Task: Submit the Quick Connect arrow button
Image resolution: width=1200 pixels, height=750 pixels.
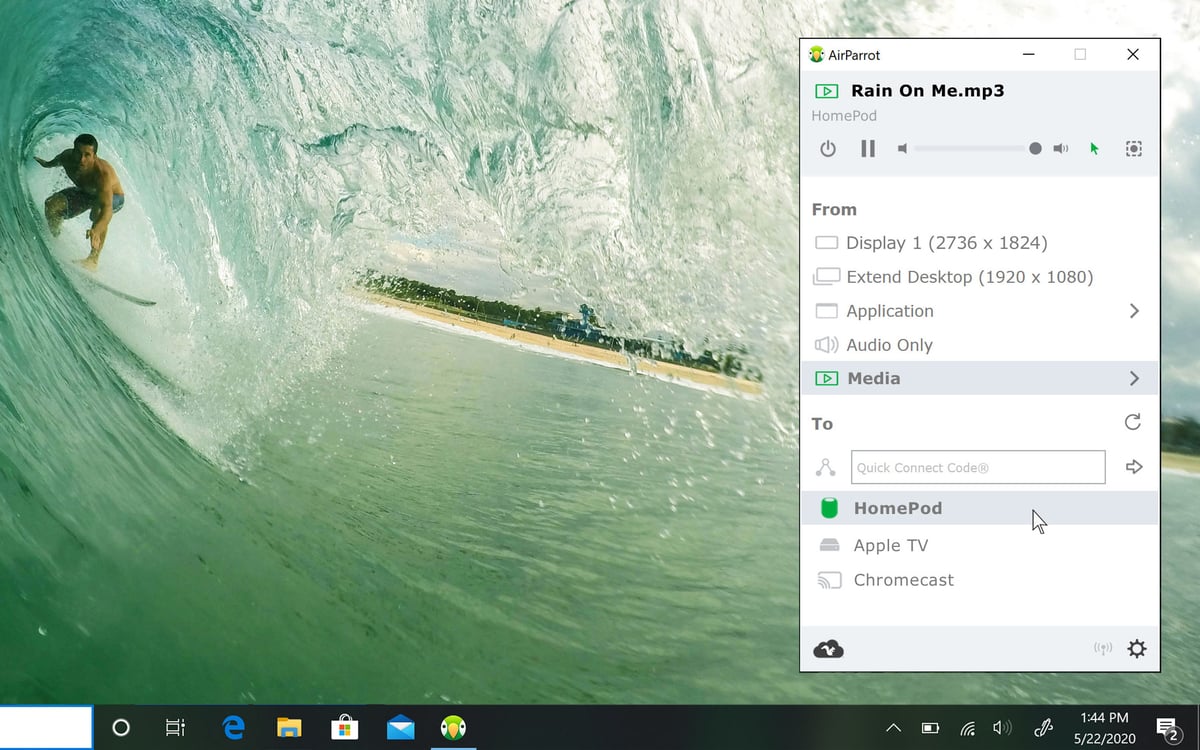Action: tap(1134, 467)
